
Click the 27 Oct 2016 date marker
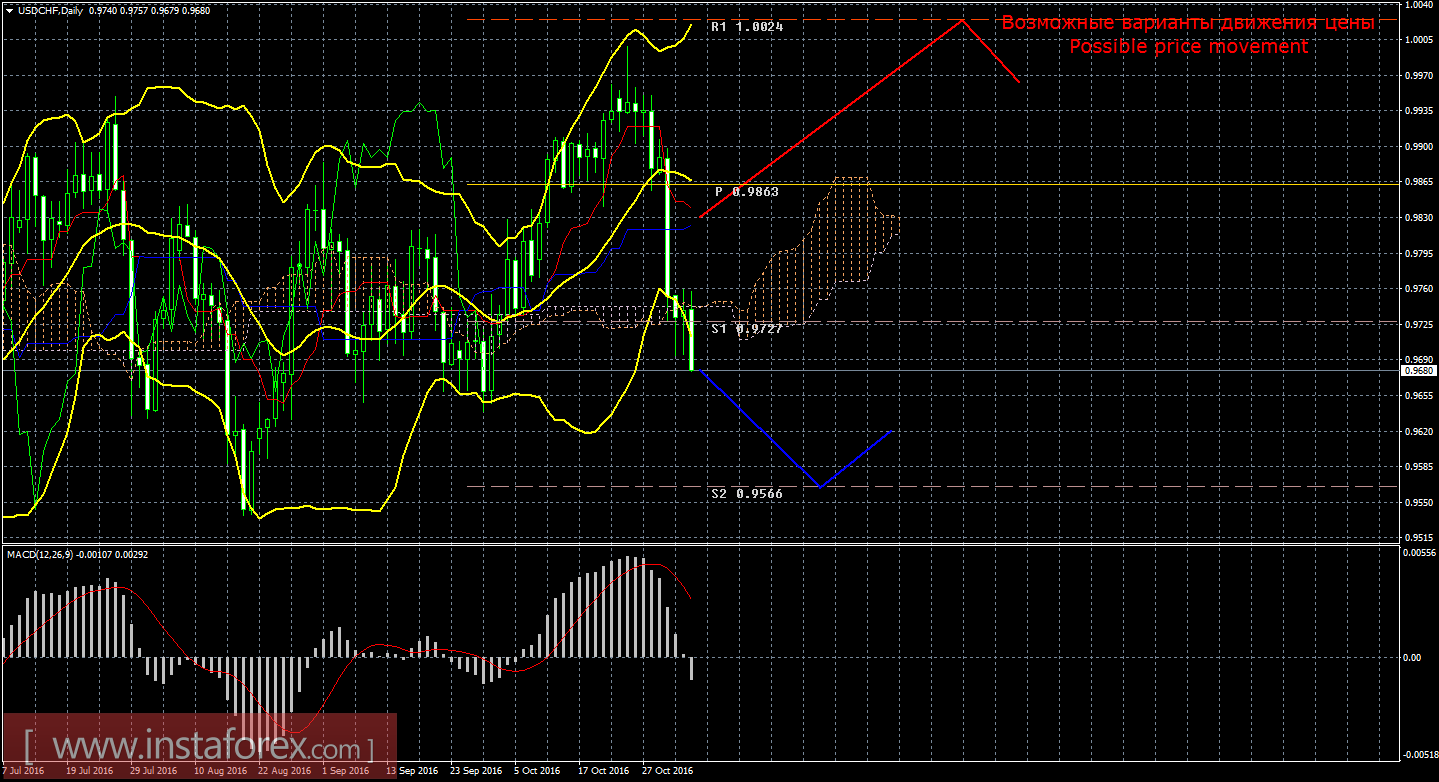click(x=667, y=771)
